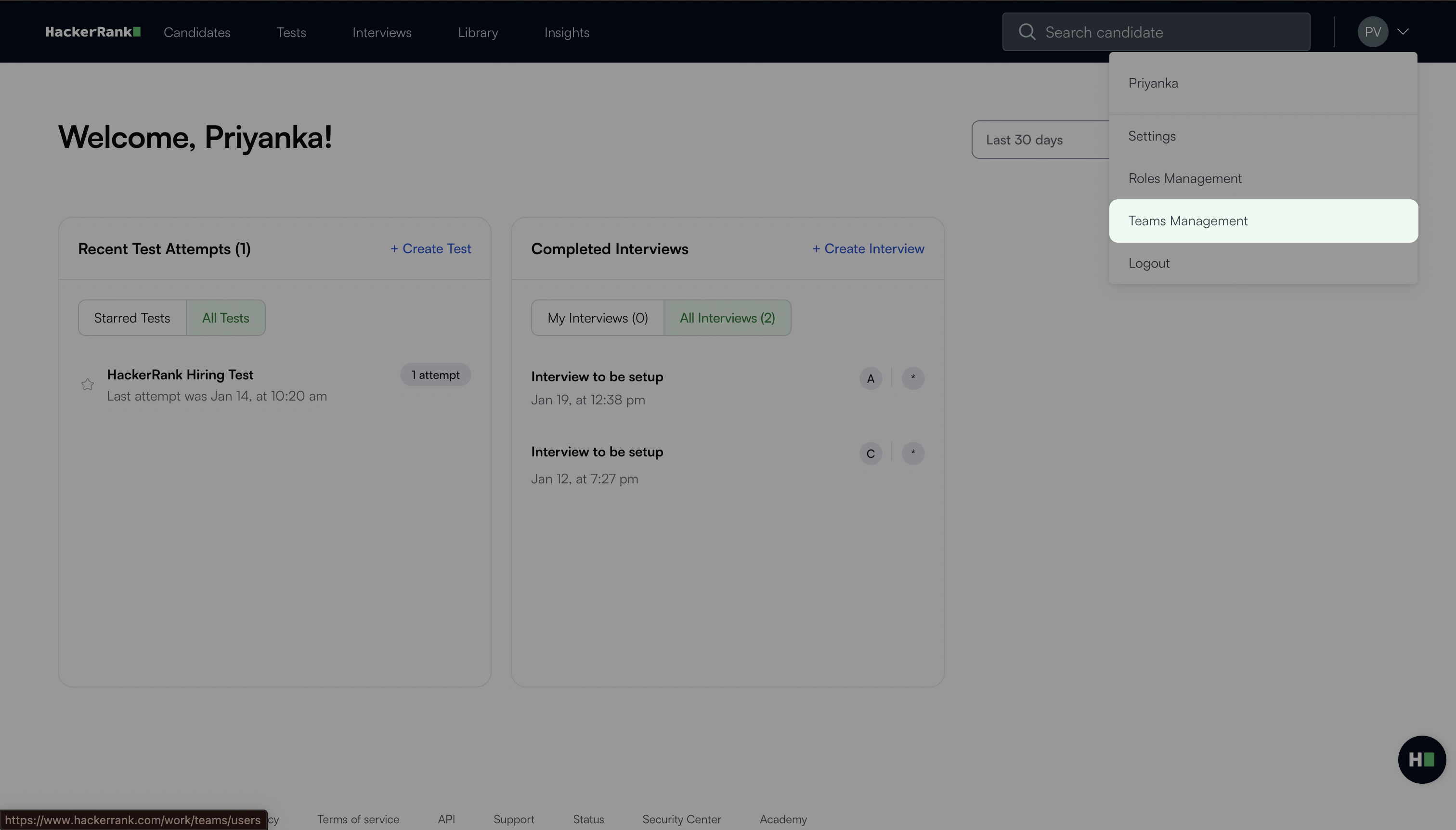Click the C interviewer avatar badge
Viewport: 1456px width, 830px height.
[871, 454]
